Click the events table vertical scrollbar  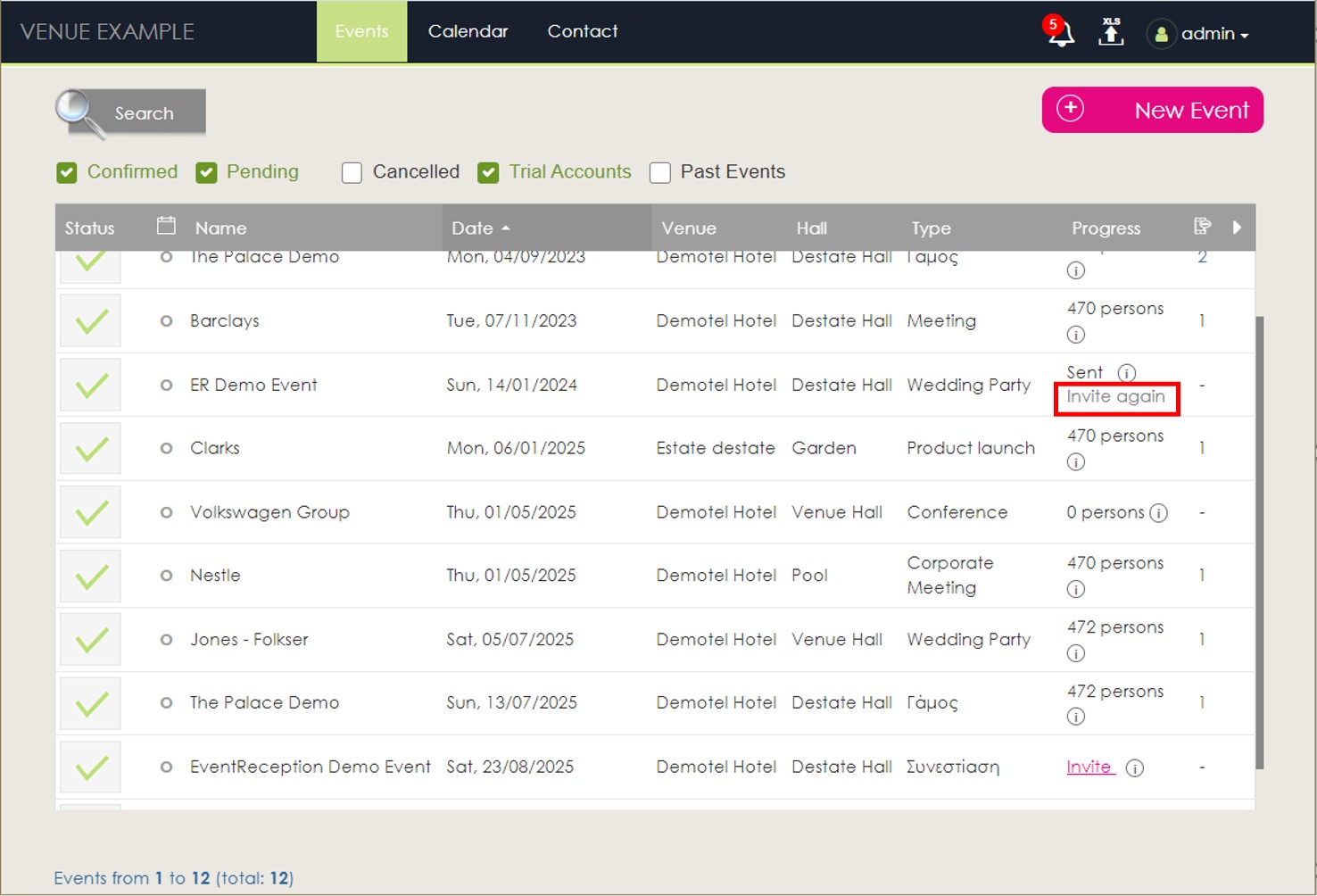pos(1259,543)
